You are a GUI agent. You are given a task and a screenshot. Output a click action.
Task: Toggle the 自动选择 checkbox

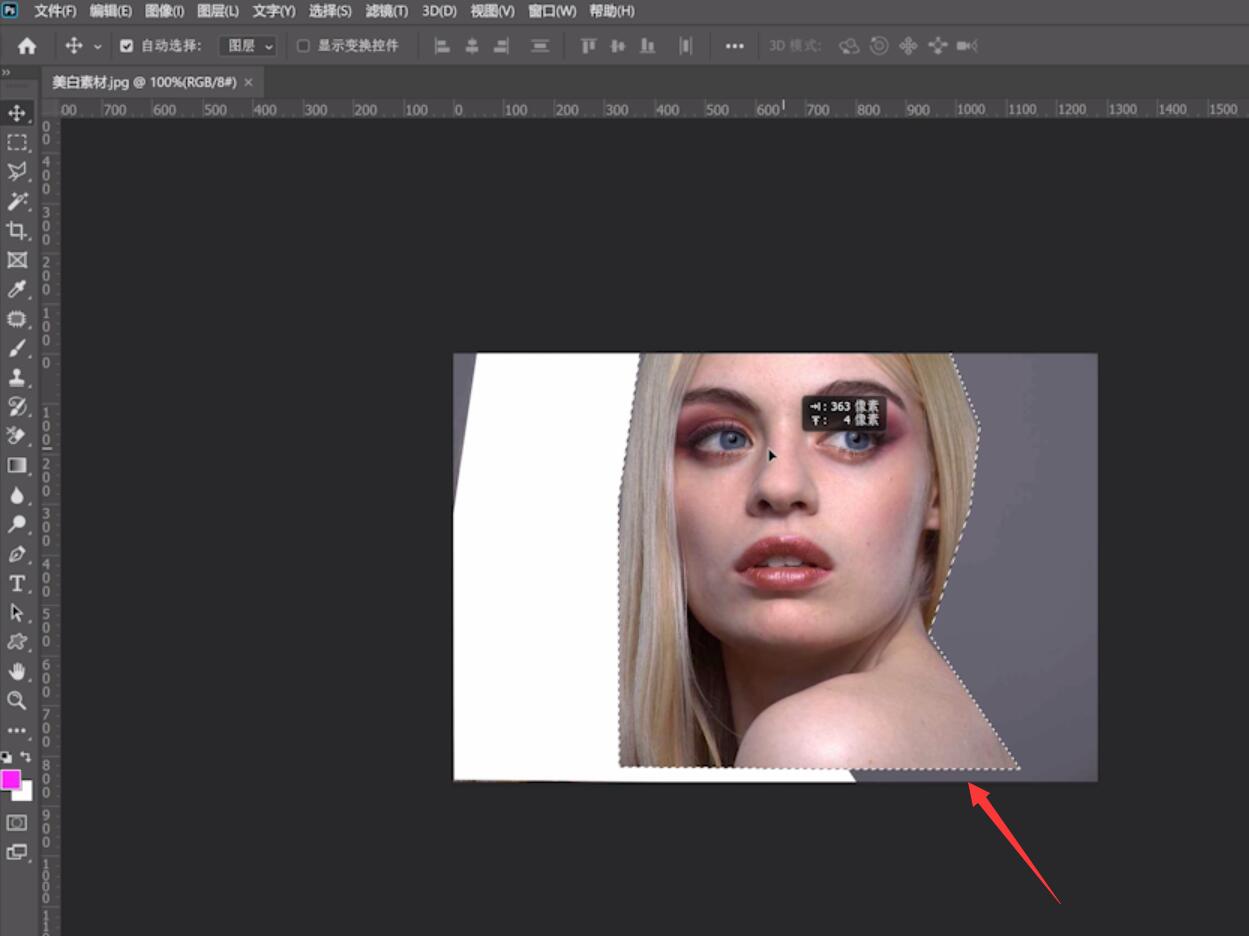127,46
